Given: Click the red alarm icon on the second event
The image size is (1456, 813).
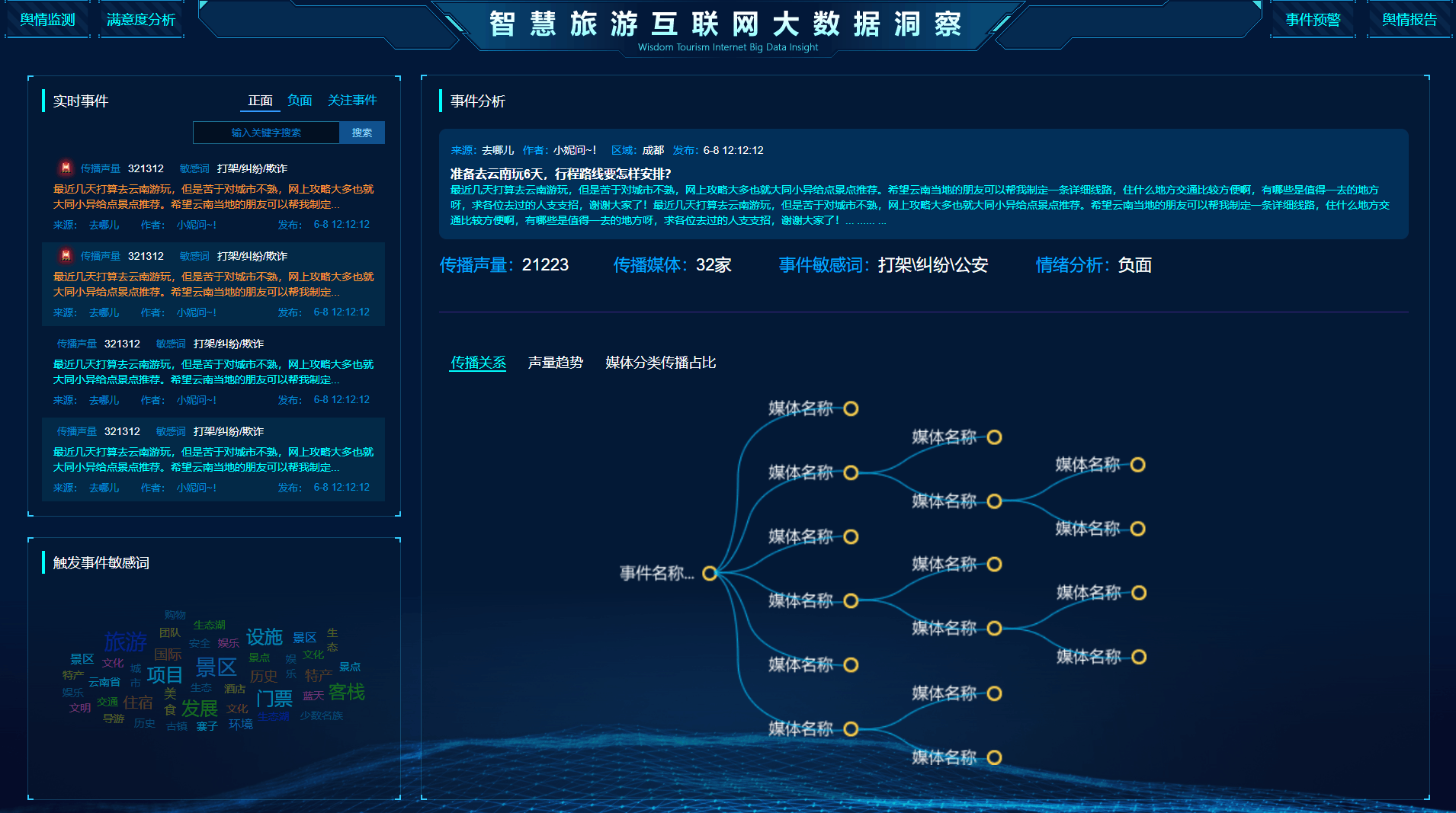Looking at the screenshot, I should click(66, 255).
